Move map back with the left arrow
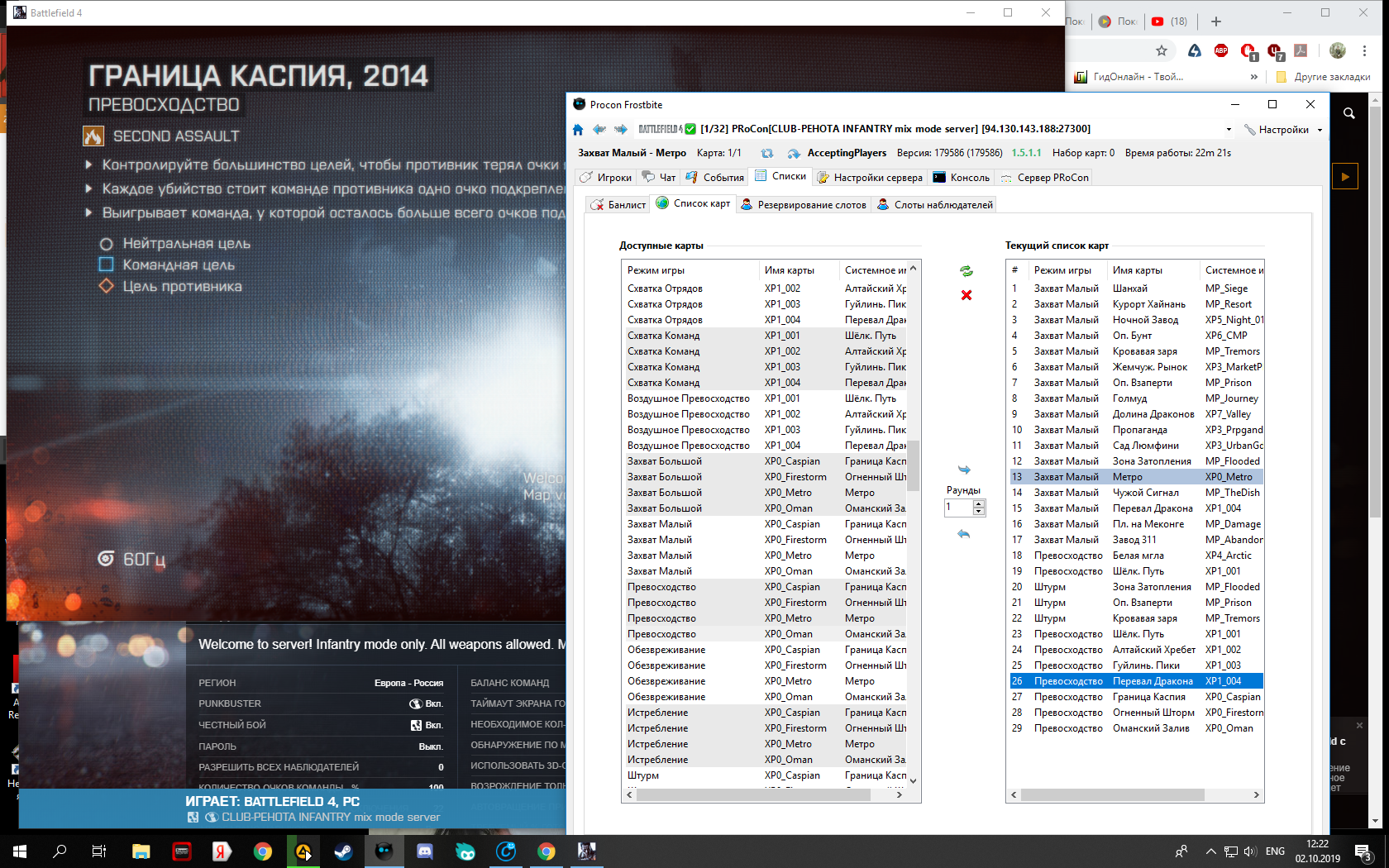Image resolution: width=1389 pixels, height=868 pixels. click(x=963, y=534)
